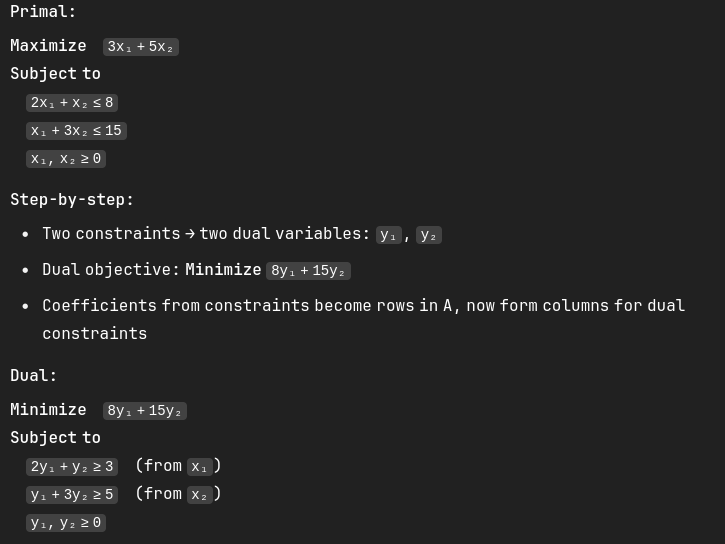This screenshot has height=544, width=725.
Task: Click the x₁ chip in "(from x₁)"
Action: (x=200, y=467)
